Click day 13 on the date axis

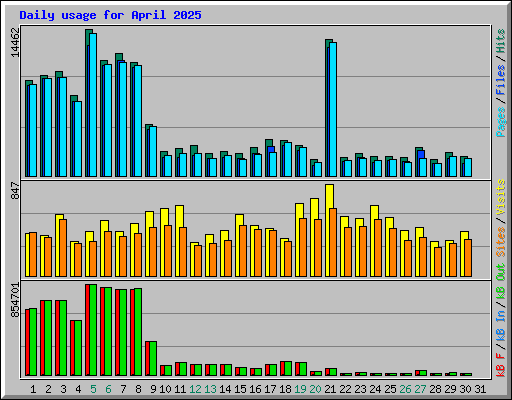pyautogui.click(x=210, y=389)
